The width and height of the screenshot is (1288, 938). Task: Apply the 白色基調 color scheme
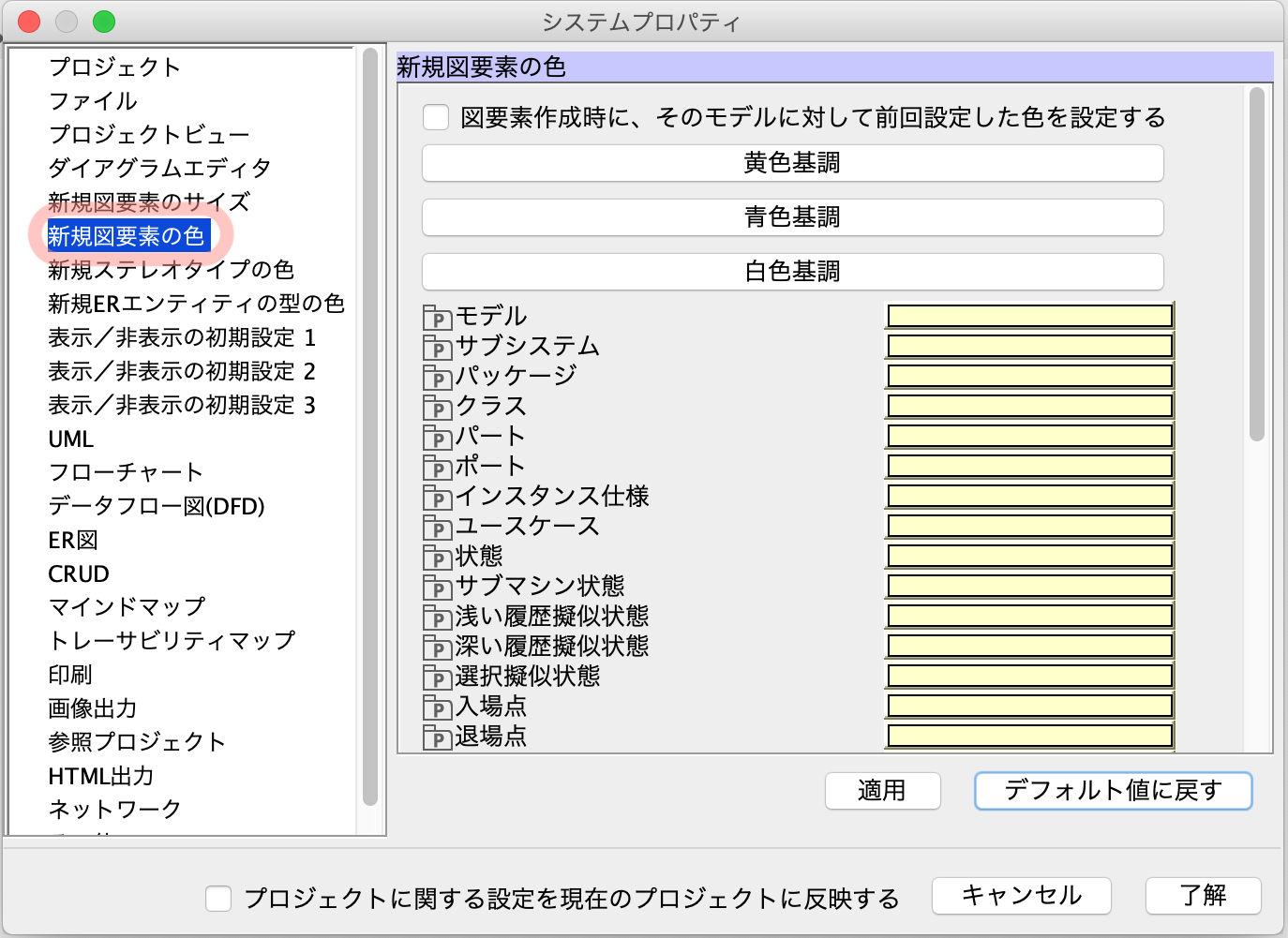792,271
